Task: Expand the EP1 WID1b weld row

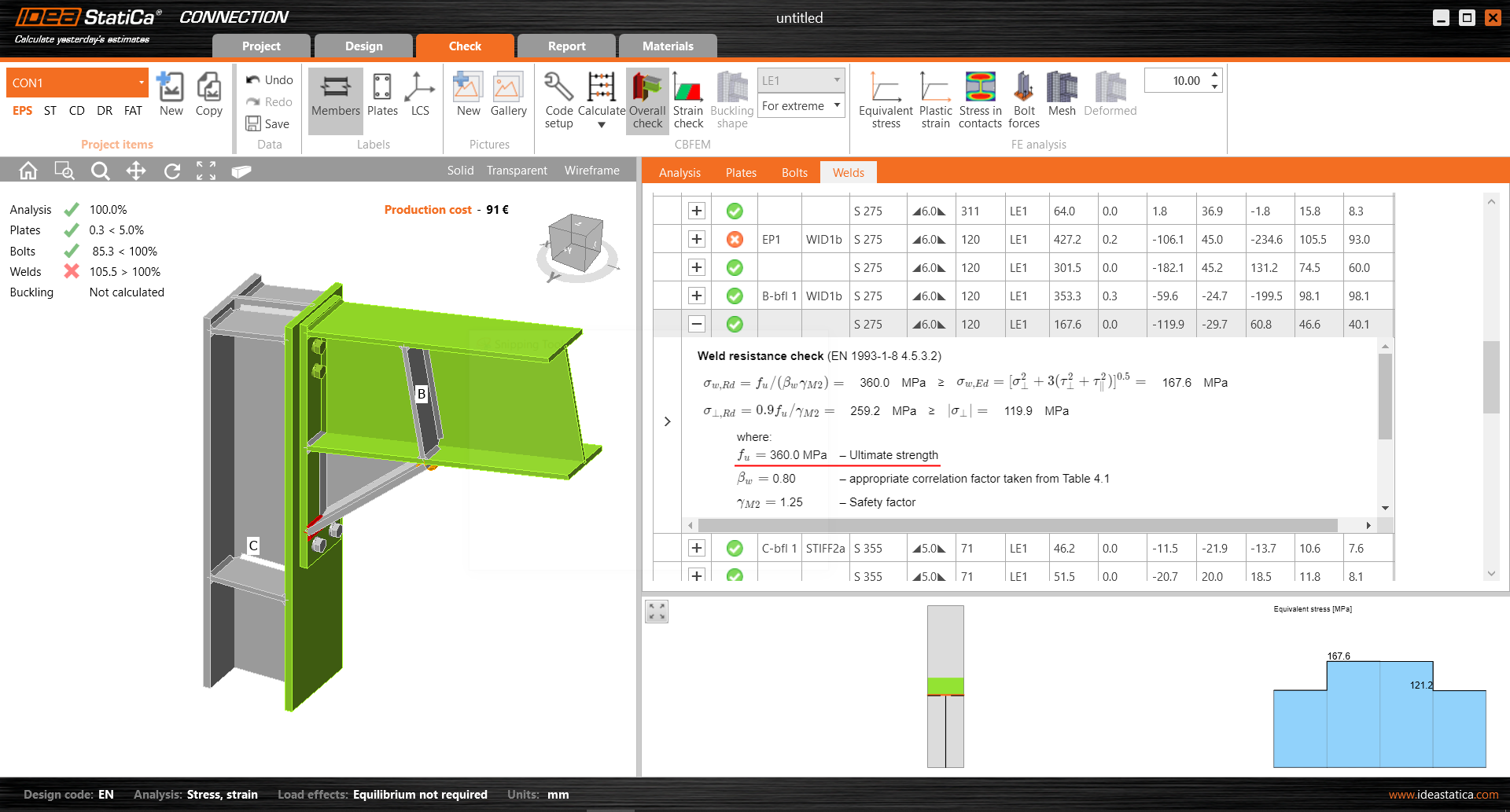Action: tap(696, 239)
